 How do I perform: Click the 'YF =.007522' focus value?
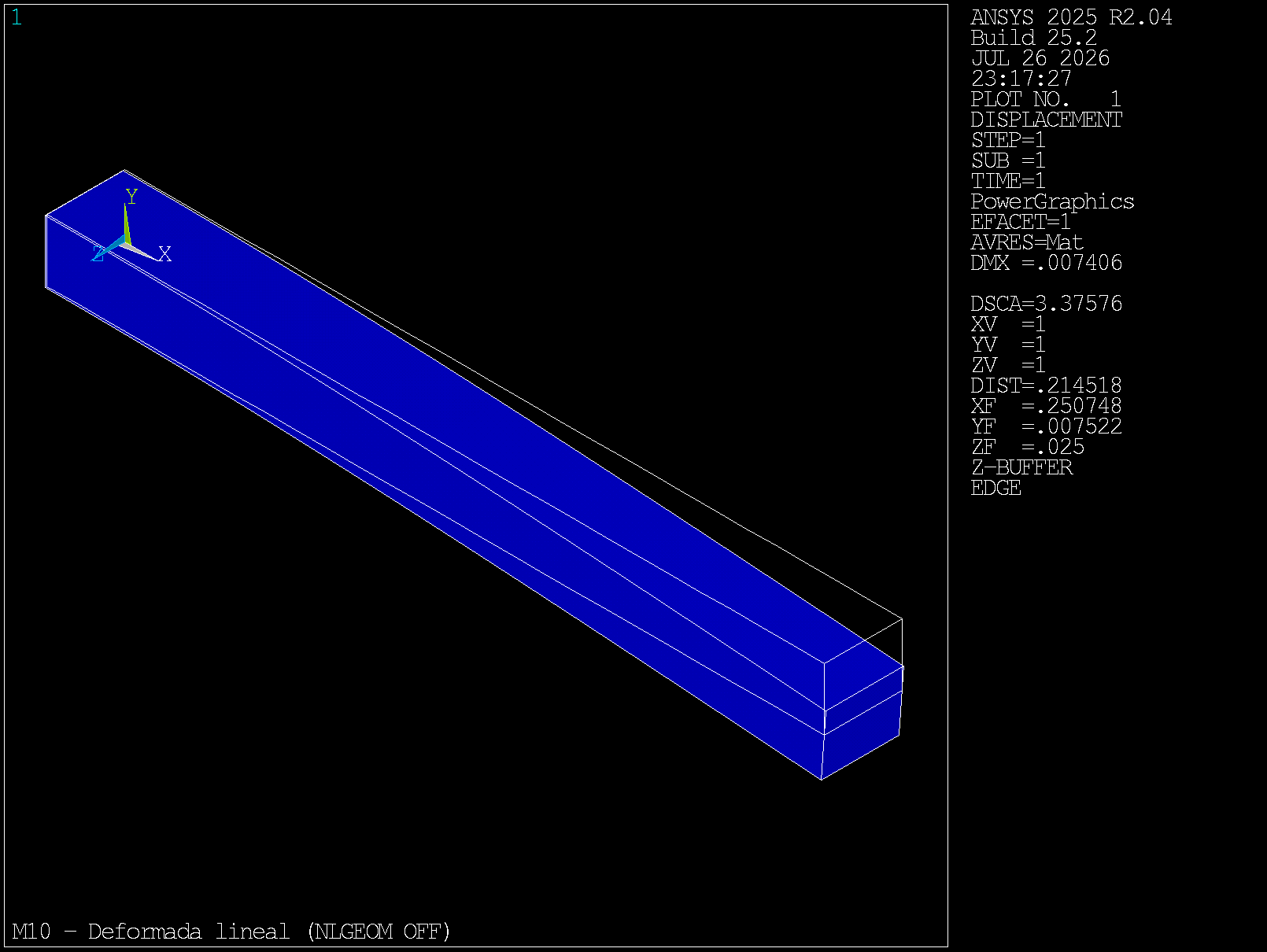1046,427
